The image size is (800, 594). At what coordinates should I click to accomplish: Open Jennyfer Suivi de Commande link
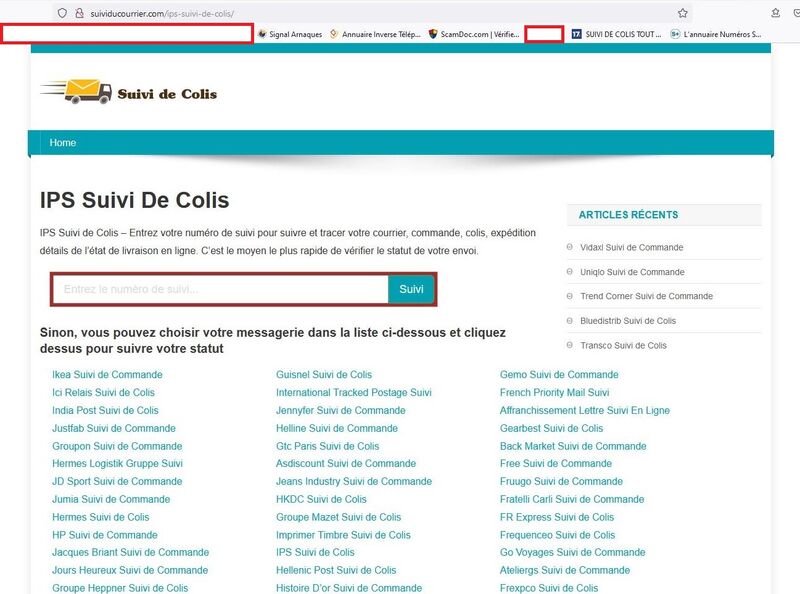click(x=341, y=410)
